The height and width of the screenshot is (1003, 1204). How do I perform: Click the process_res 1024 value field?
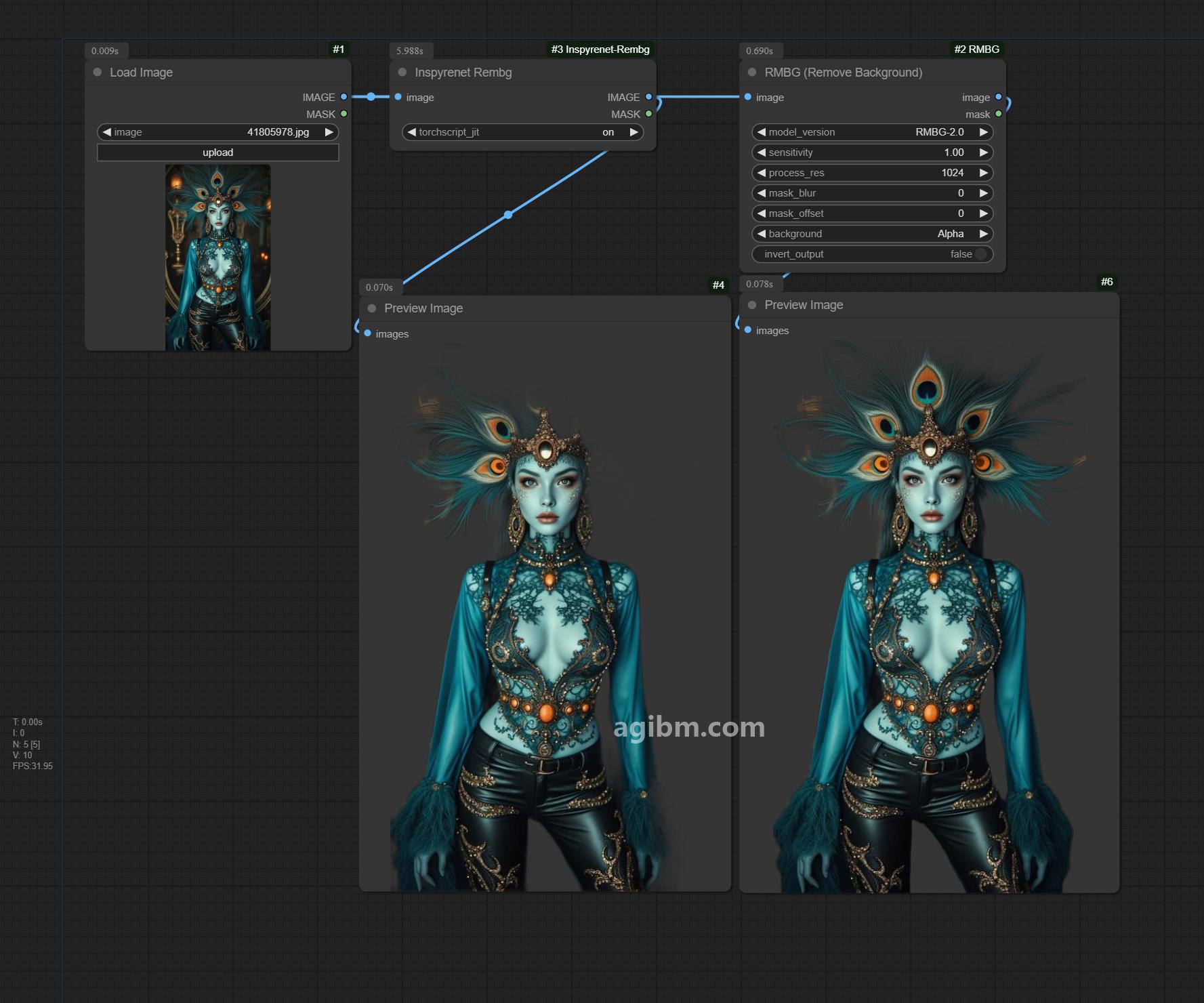point(873,173)
